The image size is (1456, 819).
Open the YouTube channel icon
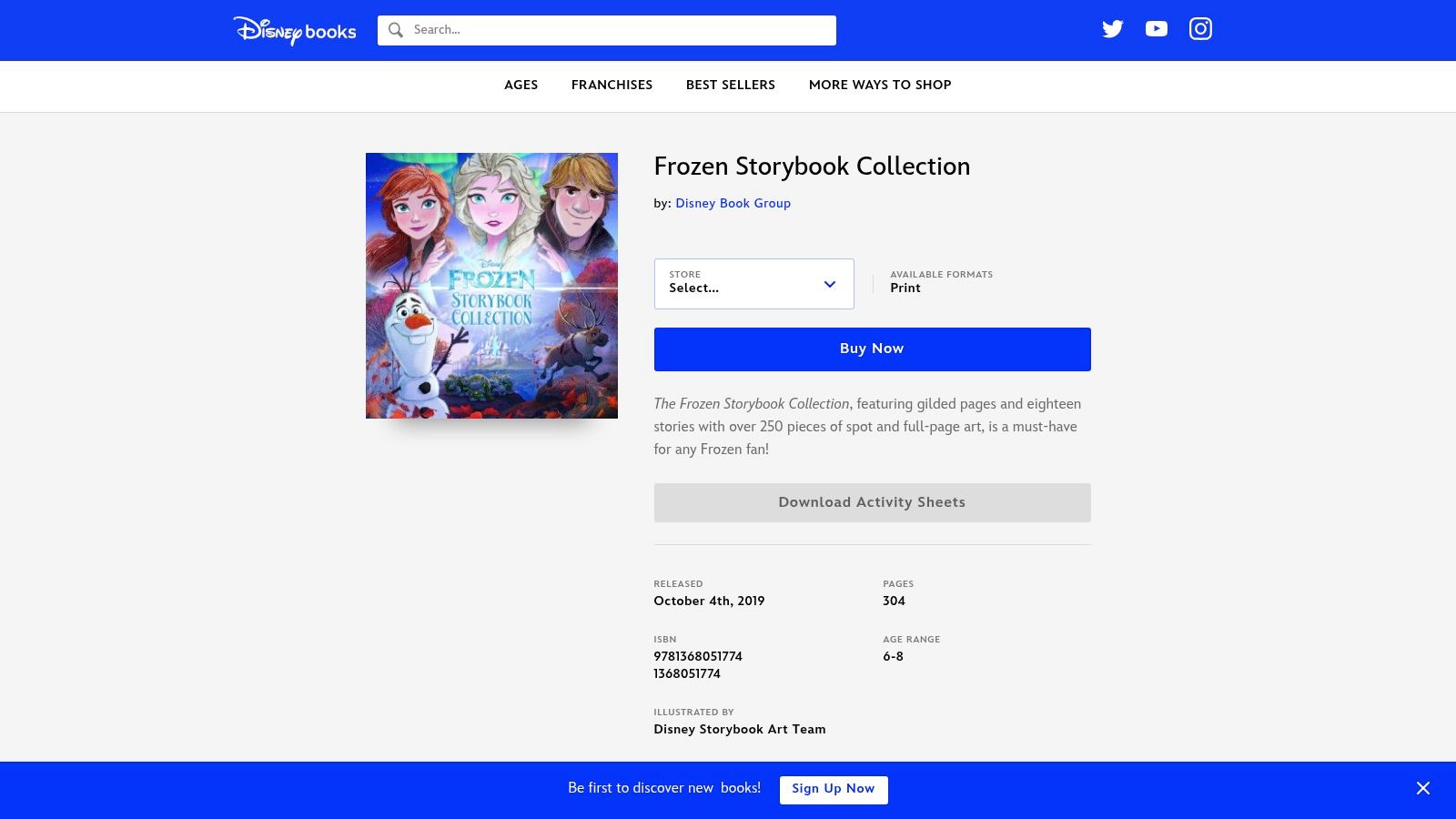coord(1156,29)
